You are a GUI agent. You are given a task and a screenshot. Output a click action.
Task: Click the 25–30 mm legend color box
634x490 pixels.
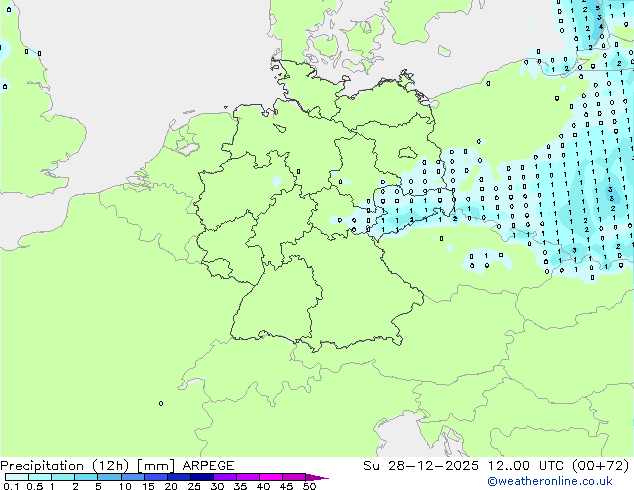(x=202, y=477)
